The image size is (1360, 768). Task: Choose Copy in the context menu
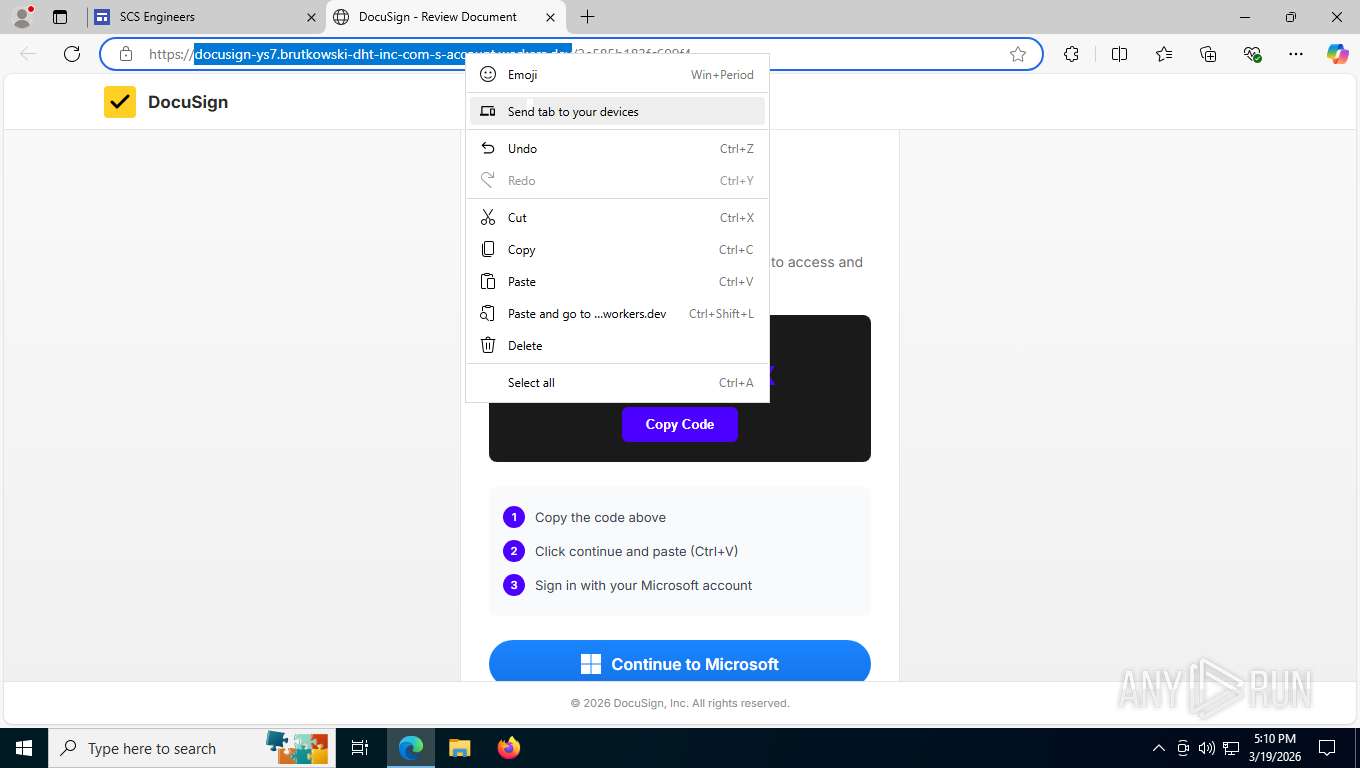coord(617,250)
